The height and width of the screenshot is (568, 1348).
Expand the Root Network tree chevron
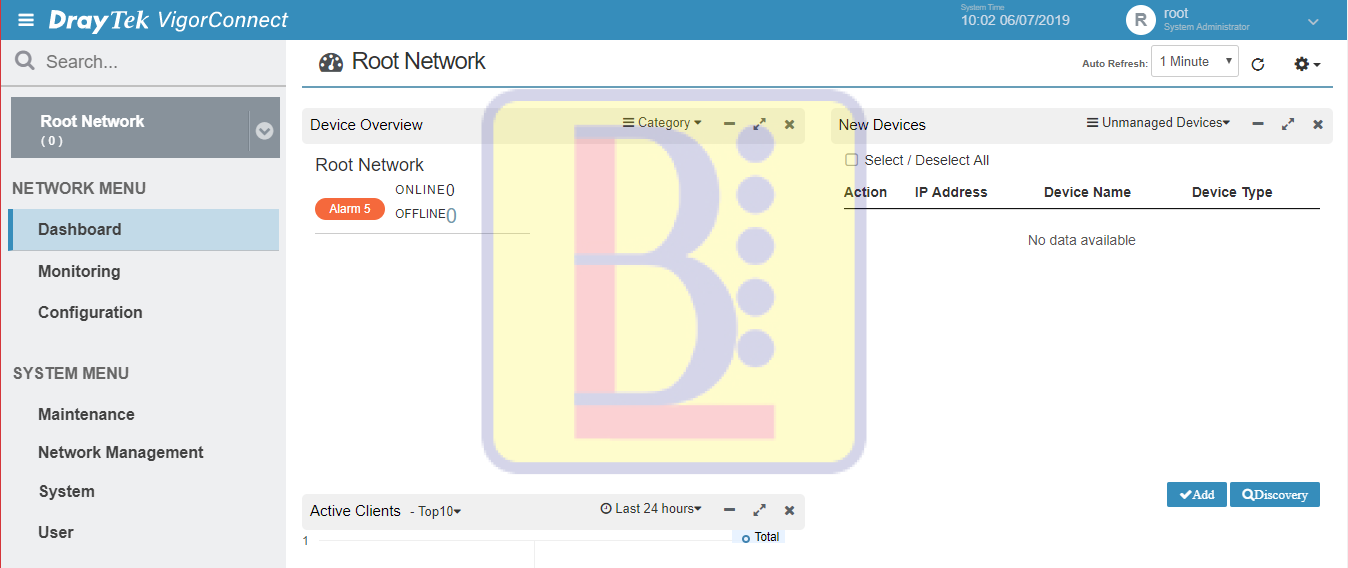click(x=264, y=130)
